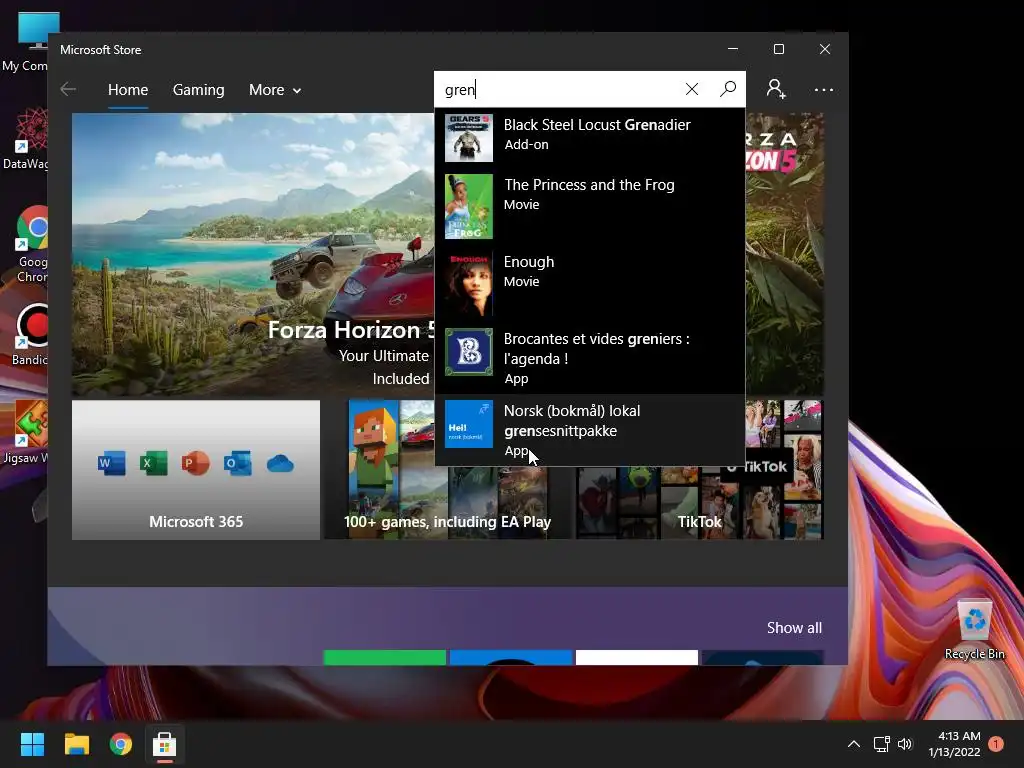Open the notification badge in system tray
This screenshot has width=1024, height=768.
click(997, 744)
